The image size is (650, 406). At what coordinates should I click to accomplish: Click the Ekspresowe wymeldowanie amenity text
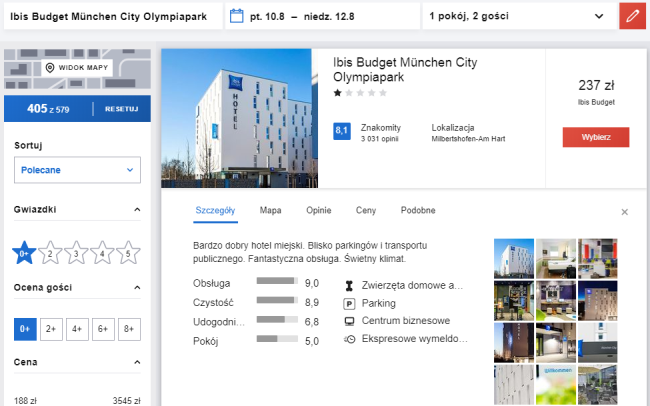pos(415,339)
